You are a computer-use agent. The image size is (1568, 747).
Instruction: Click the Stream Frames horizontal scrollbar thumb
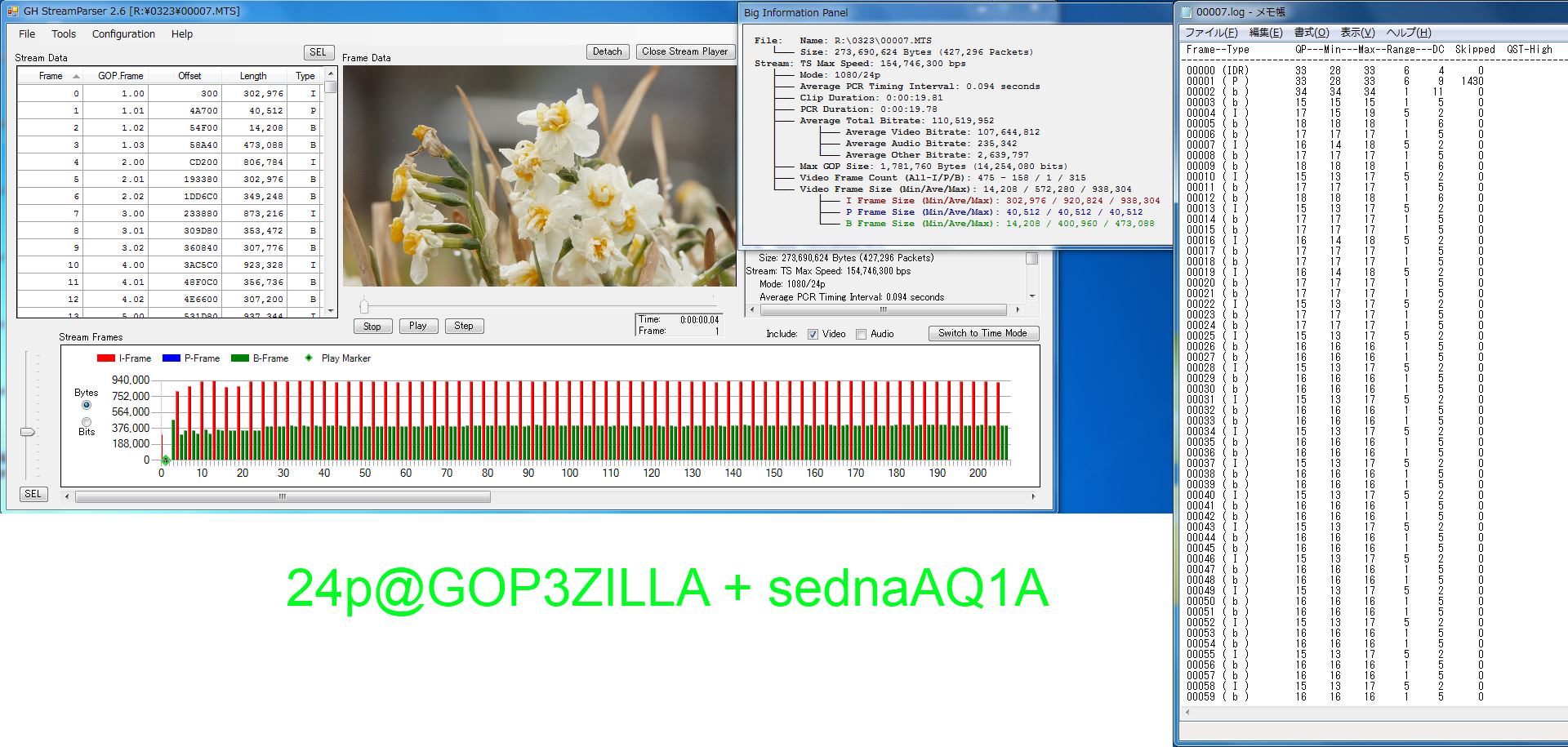tap(283, 496)
